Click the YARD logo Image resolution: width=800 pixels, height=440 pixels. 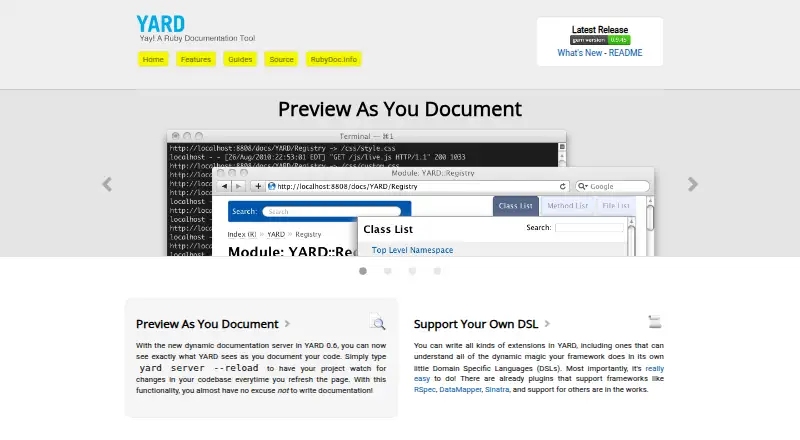tap(160, 24)
